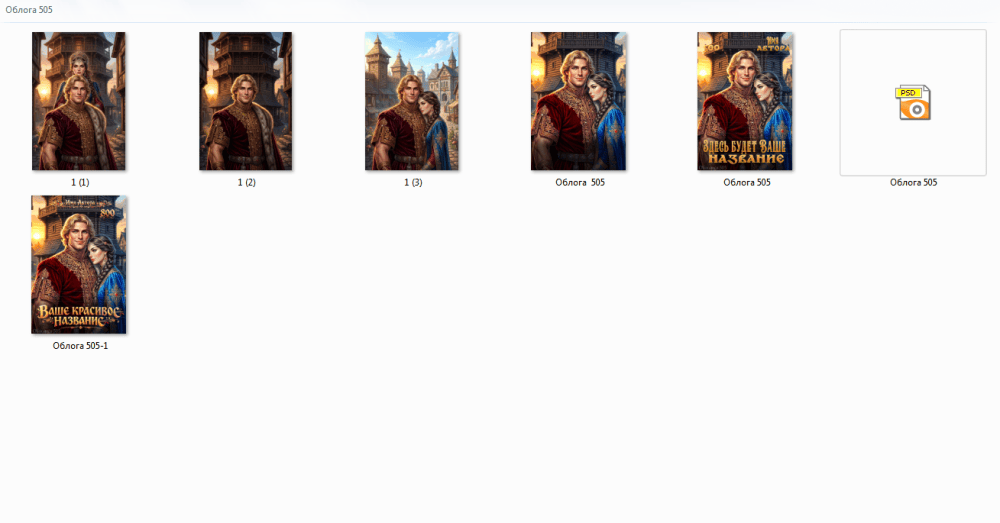Select the daytime town thumbnail 1 (3)
The image size is (1000, 523).
pos(412,101)
